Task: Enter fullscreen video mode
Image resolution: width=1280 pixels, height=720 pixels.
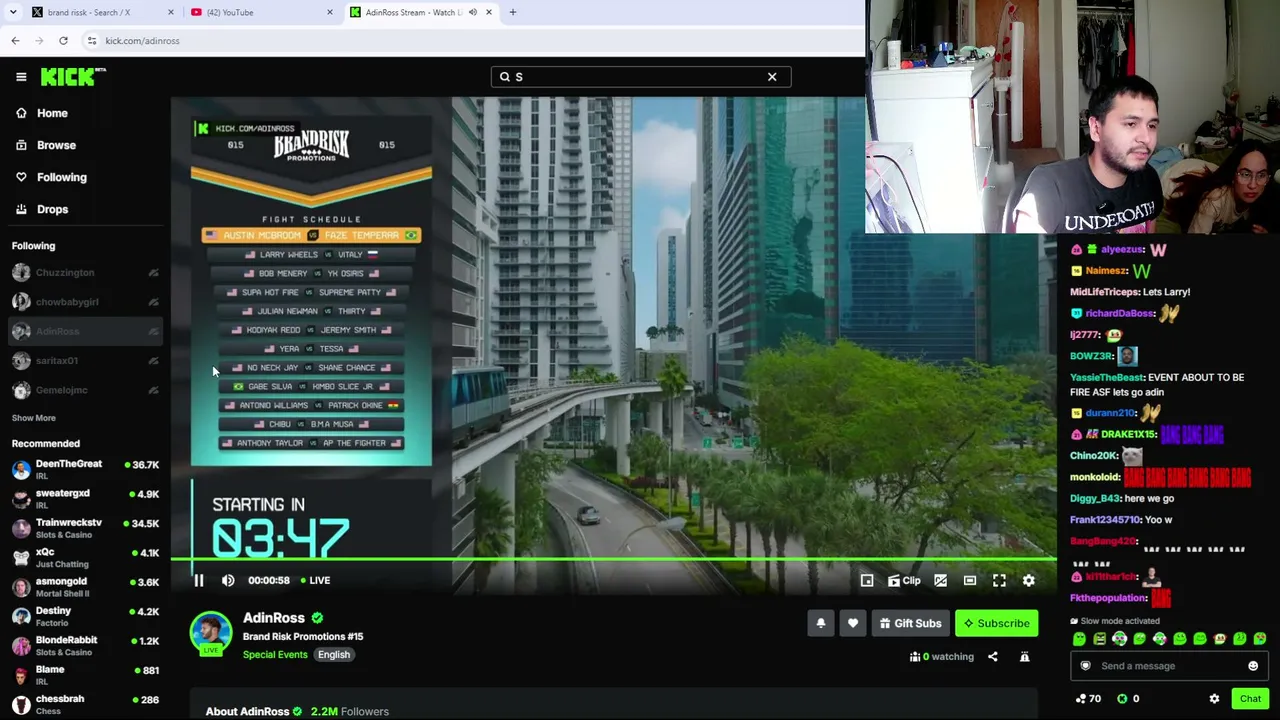Action: point(999,580)
